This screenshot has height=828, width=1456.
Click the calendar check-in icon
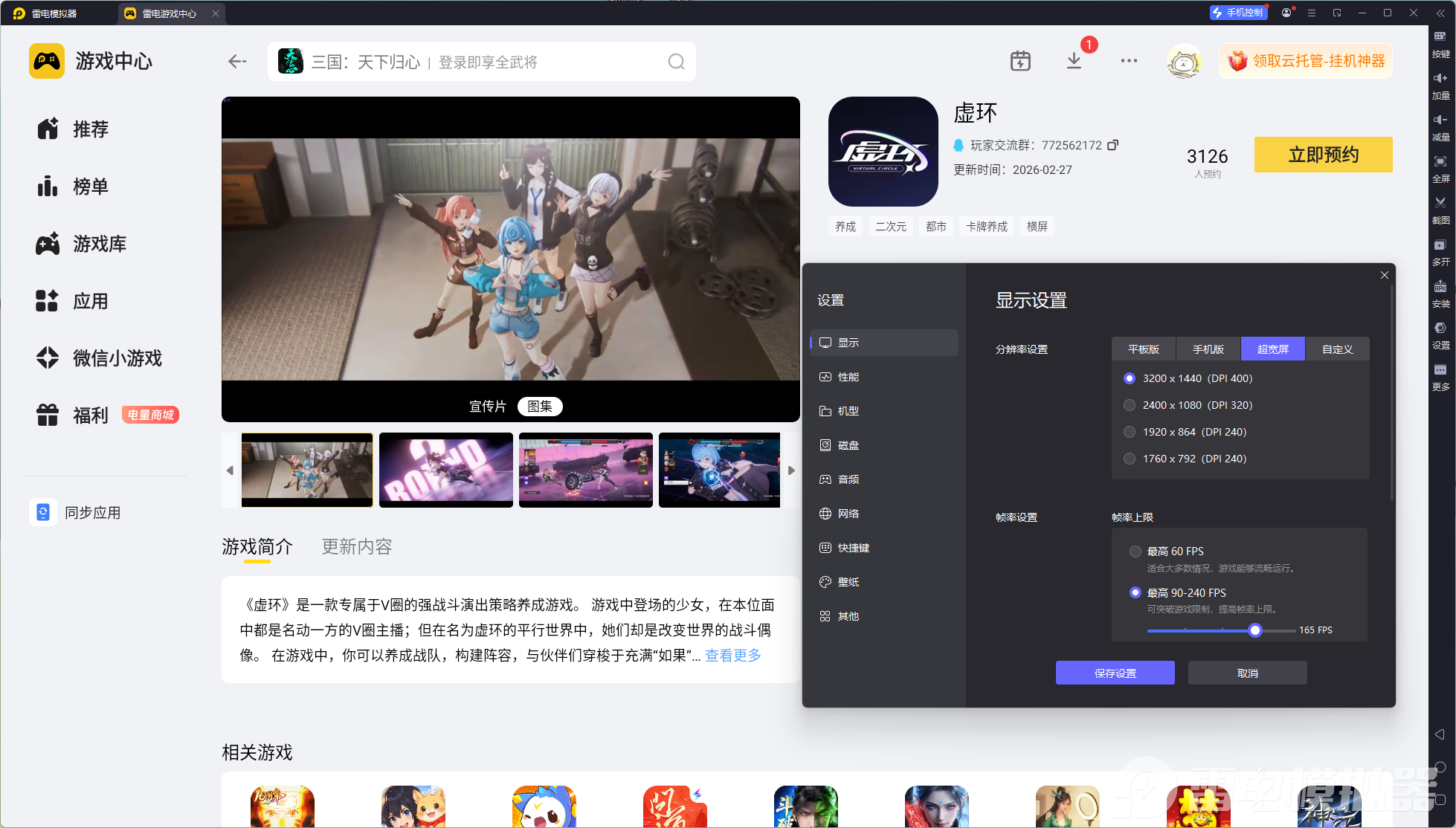1020,61
